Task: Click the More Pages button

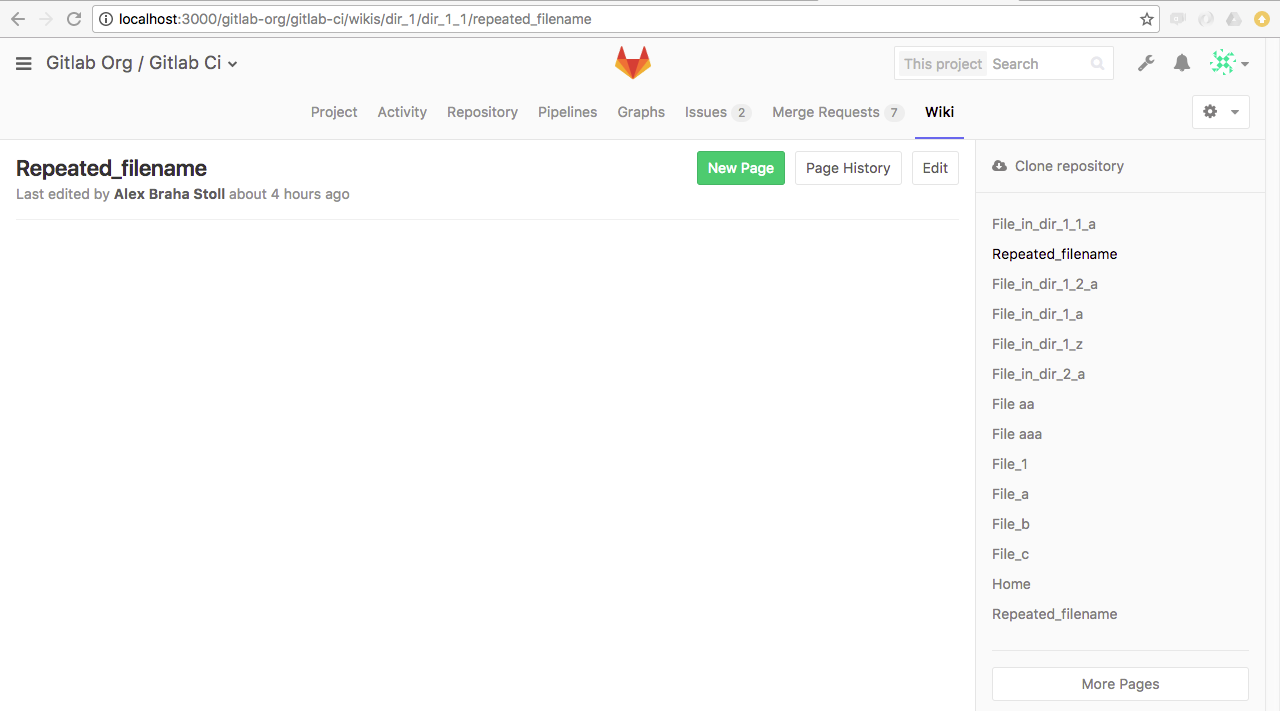Action: tap(1120, 684)
